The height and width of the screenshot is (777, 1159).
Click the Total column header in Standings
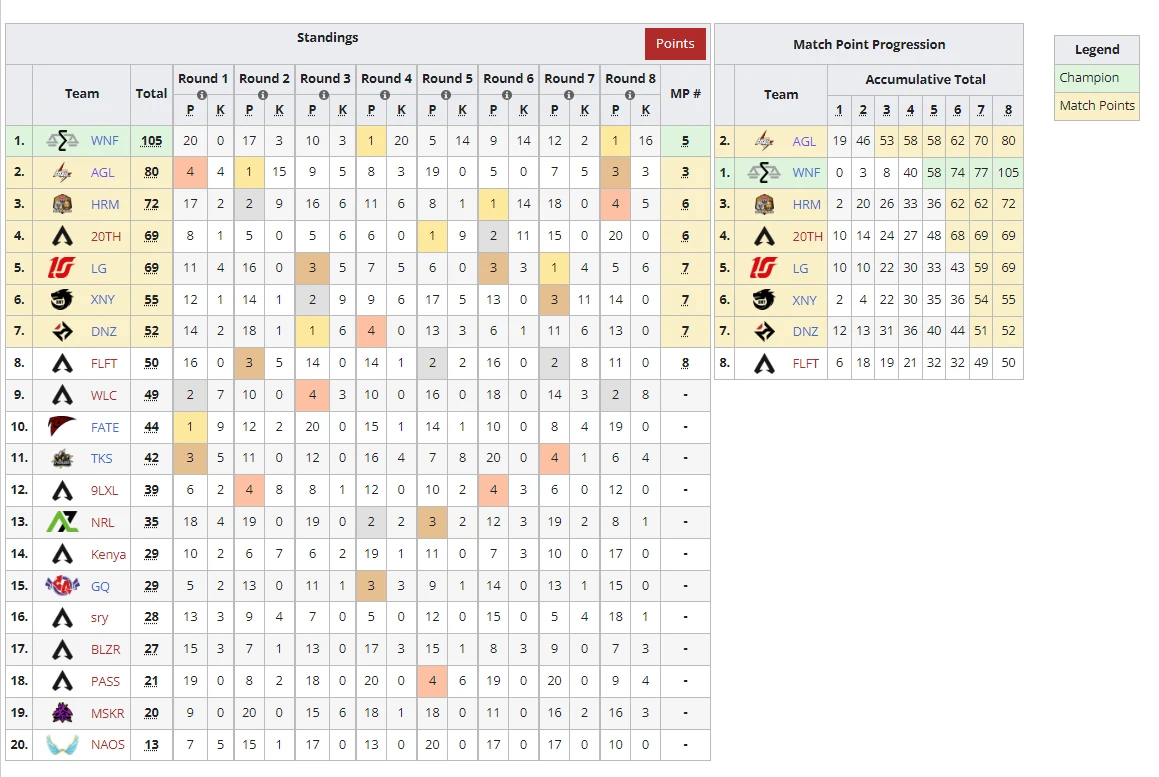coord(151,93)
